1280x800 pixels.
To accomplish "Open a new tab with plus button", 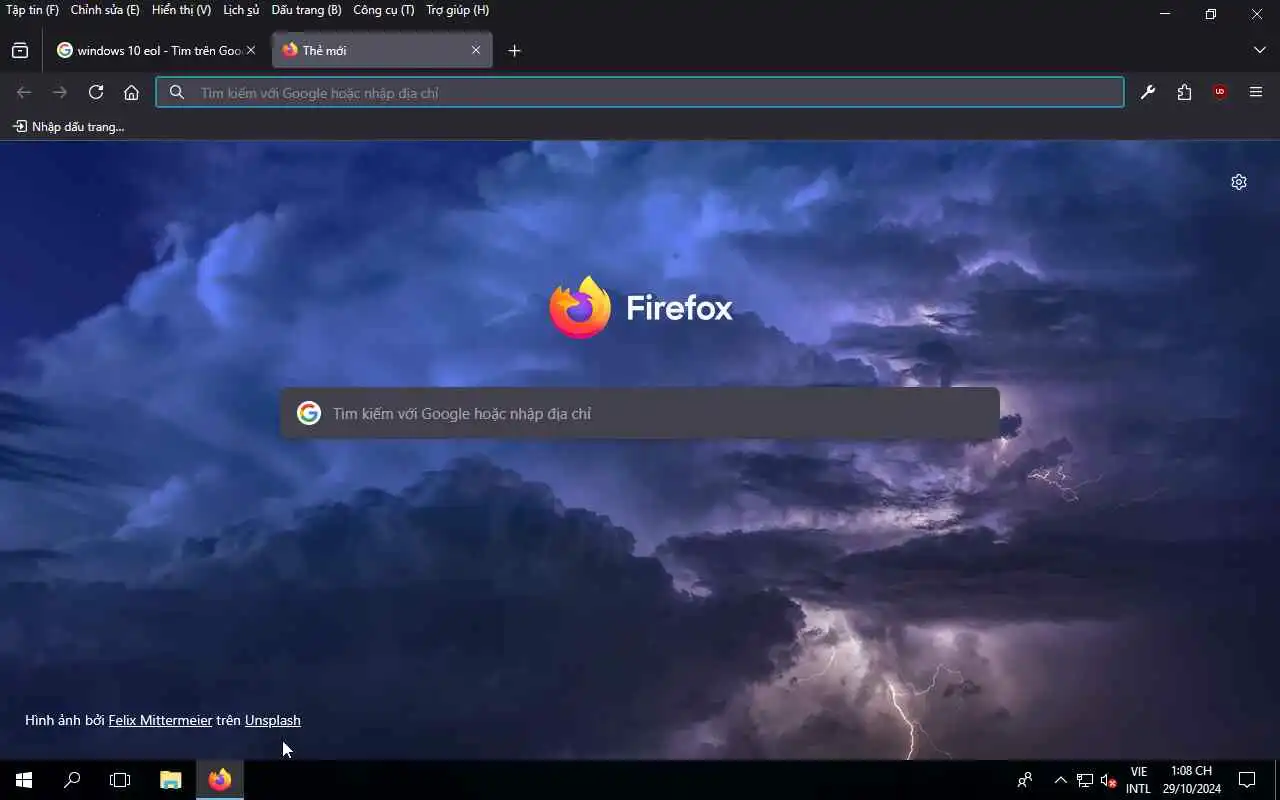I will pos(514,51).
